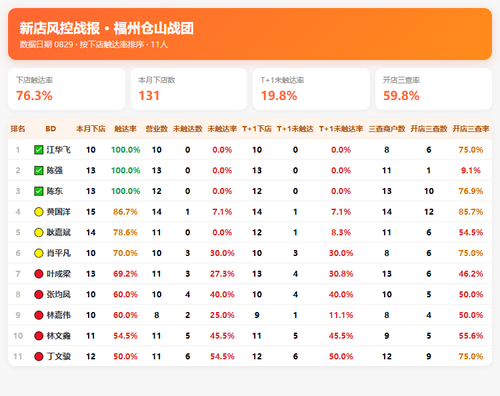Click the T+1下店 column header
Screen dimensions: 500x396
click(257, 129)
